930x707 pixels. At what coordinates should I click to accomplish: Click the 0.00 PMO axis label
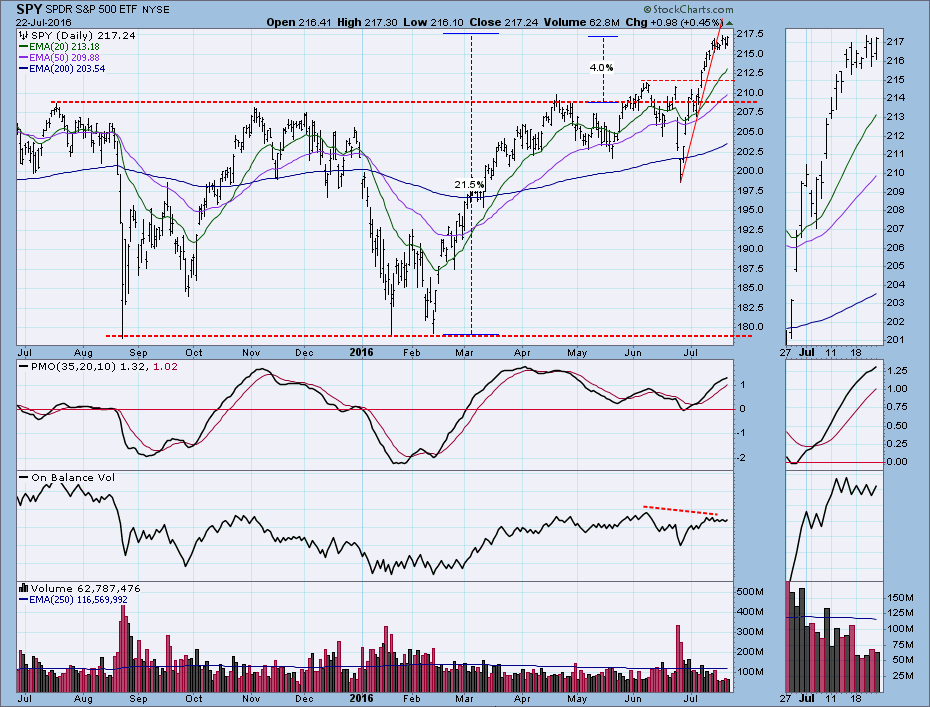[898, 461]
